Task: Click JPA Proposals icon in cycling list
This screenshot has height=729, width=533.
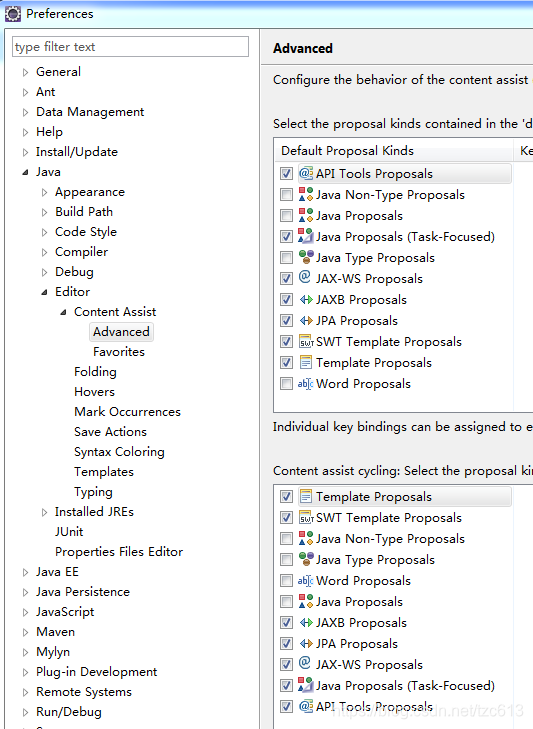Action: pyautogui.click(x=306, y=643)
